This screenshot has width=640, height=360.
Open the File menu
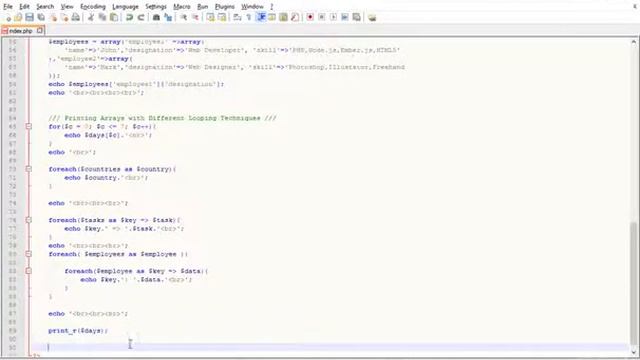point(8,7)
